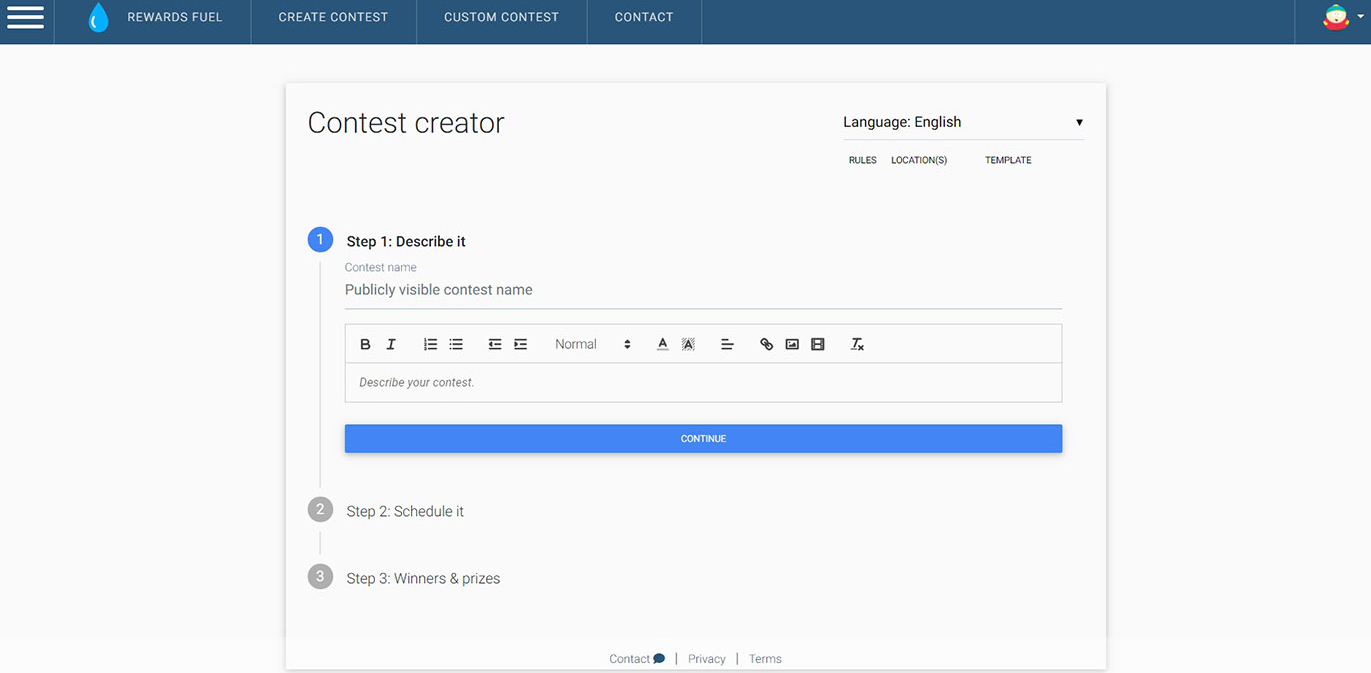Screen dimensions: 1371x673
Task: Insert an image into the description
Action: (x=792, y=344)
